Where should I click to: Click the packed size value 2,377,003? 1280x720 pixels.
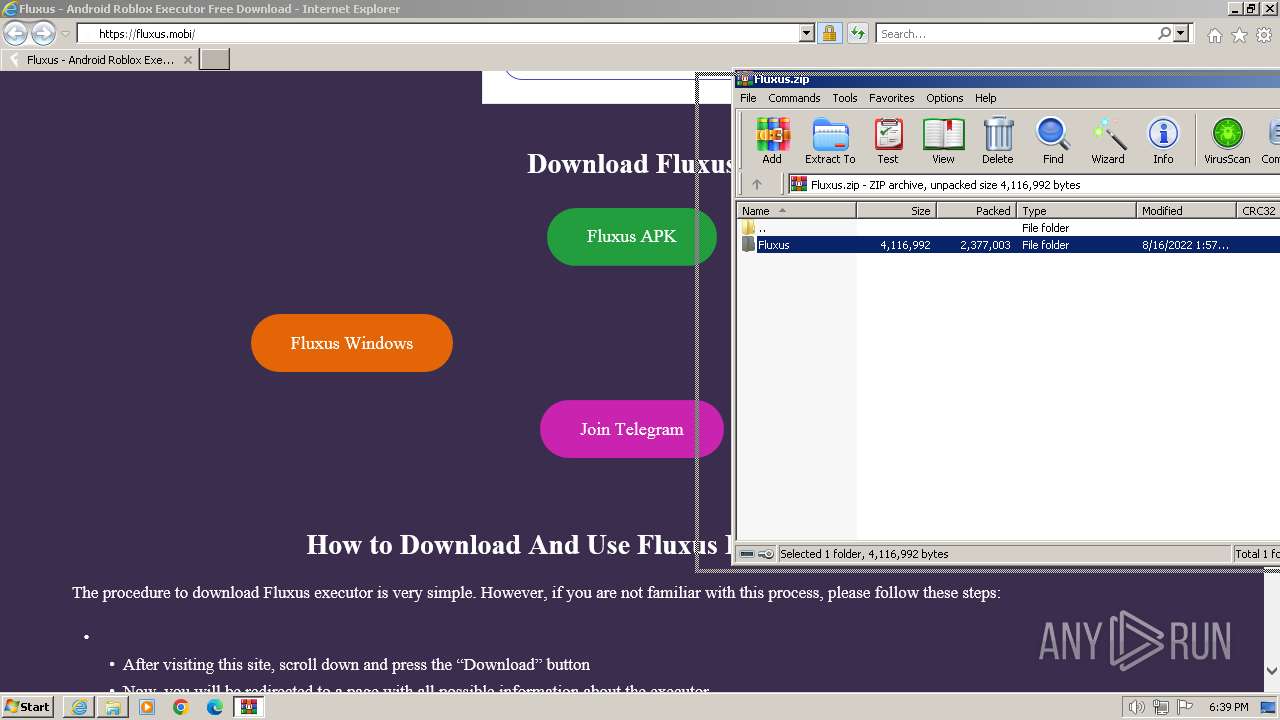(x=985, y=245)
